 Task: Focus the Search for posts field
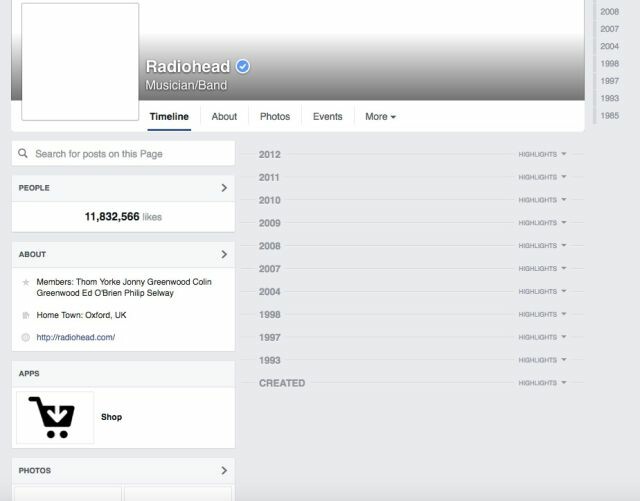click(123, 154)
